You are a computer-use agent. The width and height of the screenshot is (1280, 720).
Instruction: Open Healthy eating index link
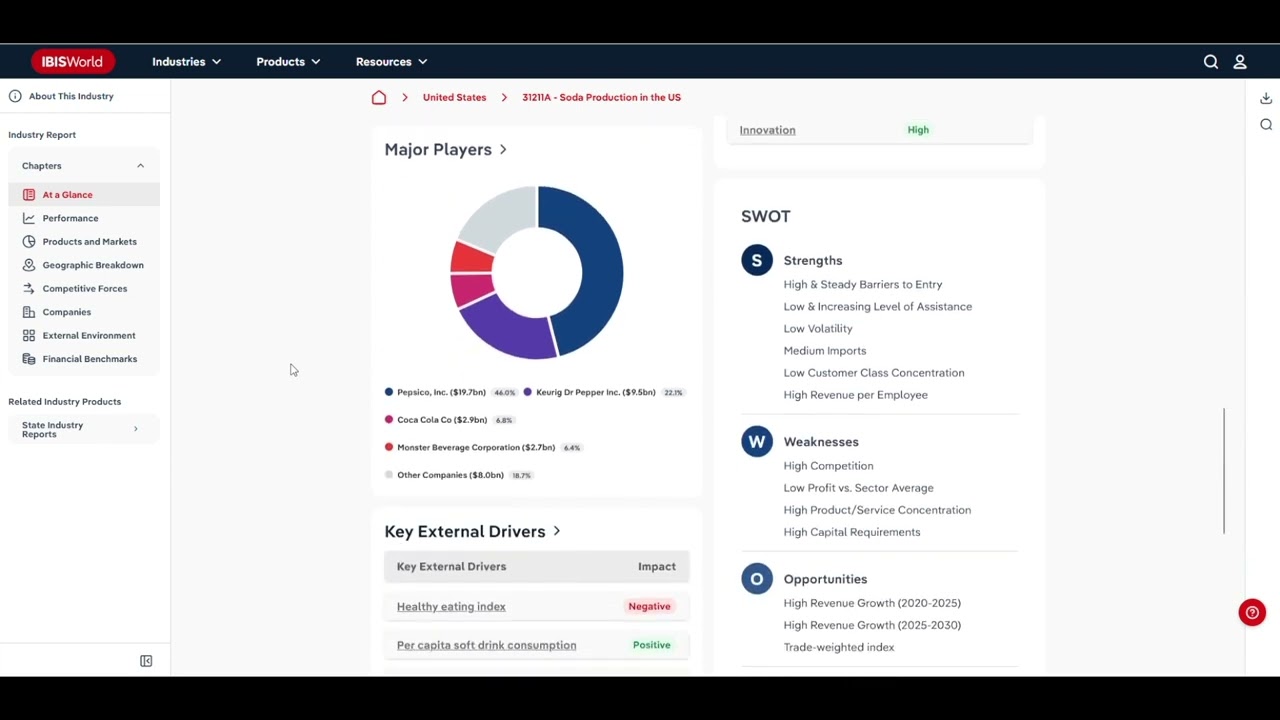coord(451,607)
